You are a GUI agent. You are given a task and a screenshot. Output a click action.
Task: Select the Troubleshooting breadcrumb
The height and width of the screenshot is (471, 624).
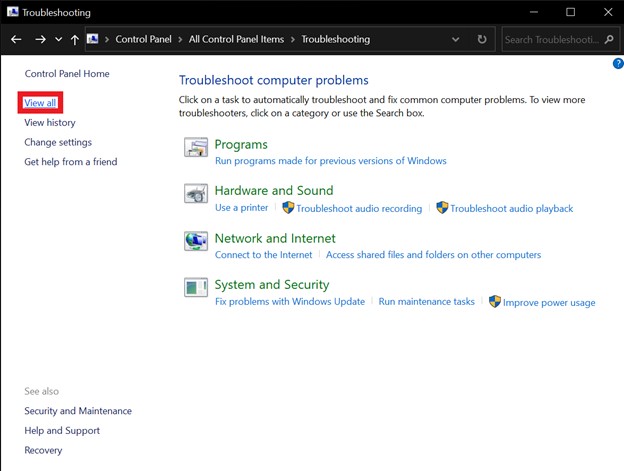click(335, 39)
